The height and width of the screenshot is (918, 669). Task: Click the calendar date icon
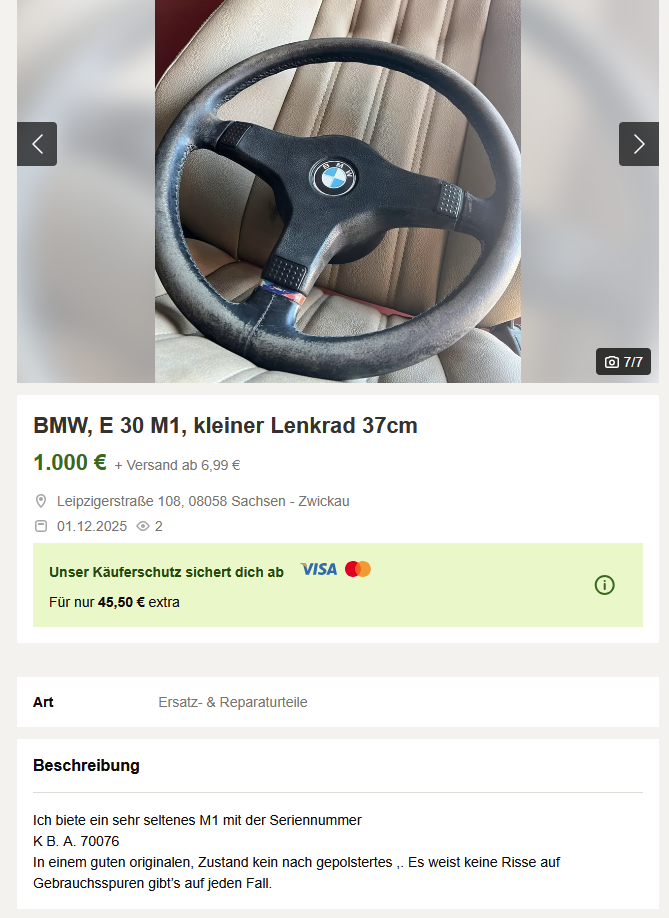point(41,526)
